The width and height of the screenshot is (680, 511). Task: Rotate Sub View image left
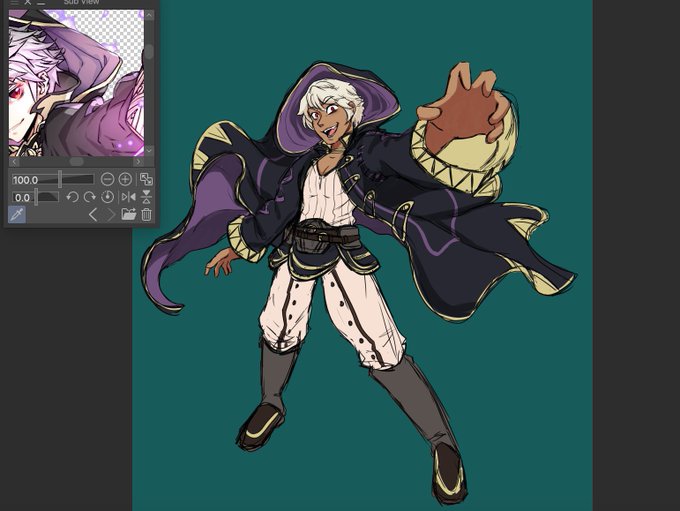72,197
